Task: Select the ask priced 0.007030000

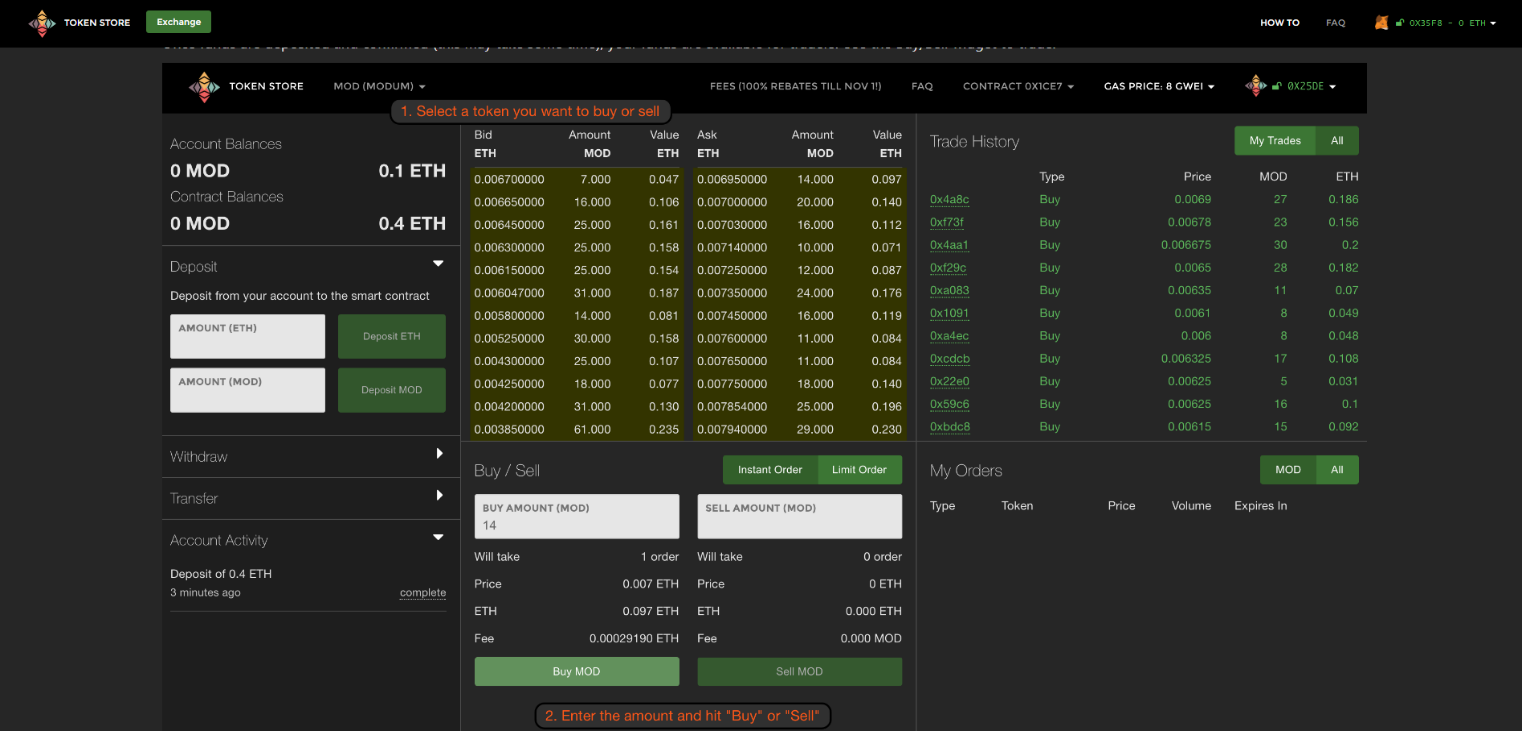Action: coord(800,225)
